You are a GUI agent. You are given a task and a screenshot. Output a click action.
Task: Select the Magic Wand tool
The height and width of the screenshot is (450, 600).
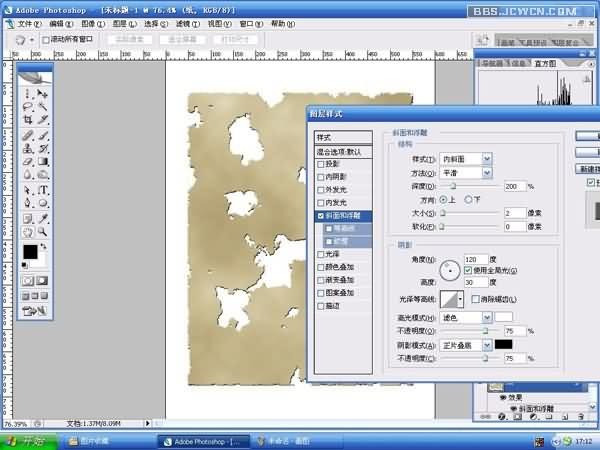(x=42, y=106)
